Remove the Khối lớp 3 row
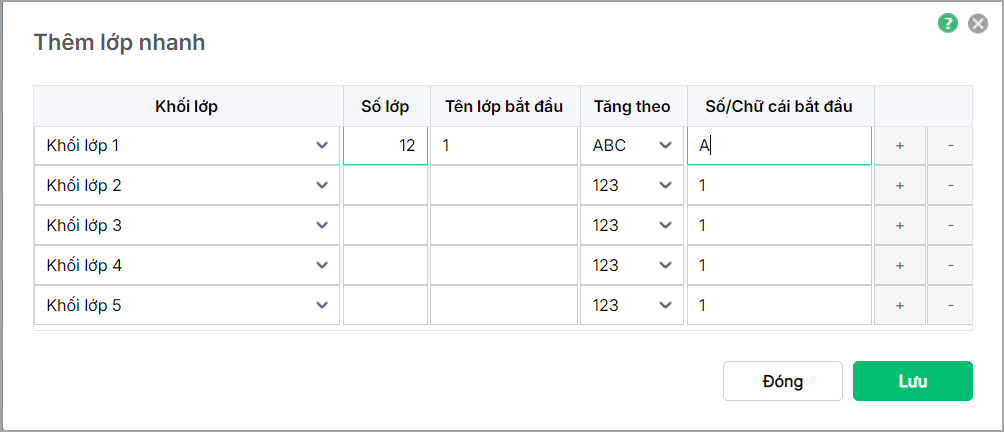Image resolution: width=1004 pixels, height=432 pixels. click(950, 226)
